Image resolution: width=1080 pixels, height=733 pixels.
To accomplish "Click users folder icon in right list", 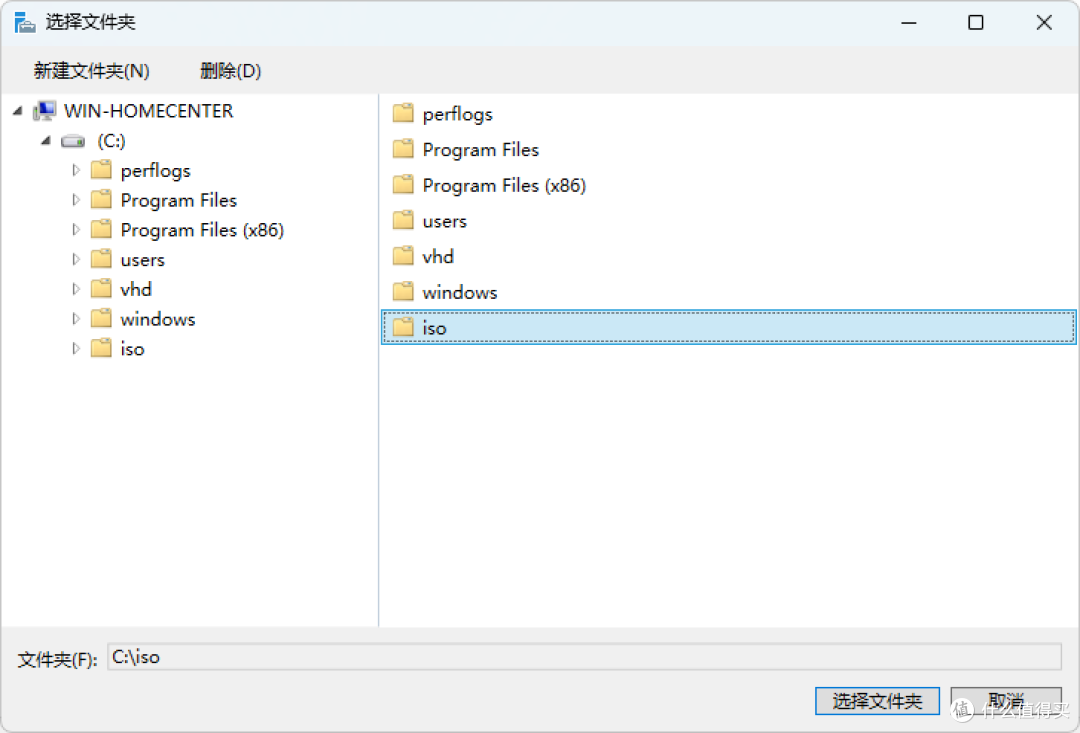I will [403, 220].
